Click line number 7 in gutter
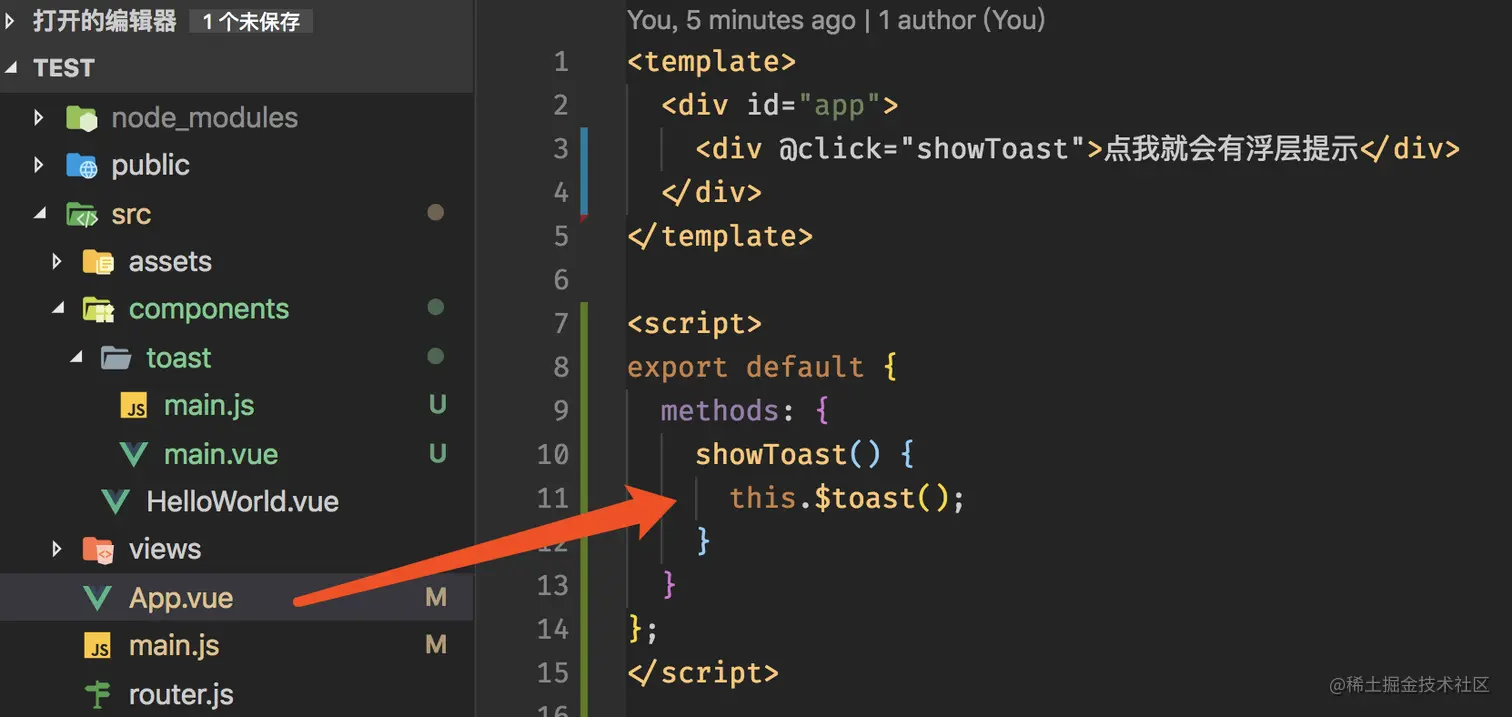Image resolution: width=1512 pixels, height=717 pixels. tap(561, 324)
